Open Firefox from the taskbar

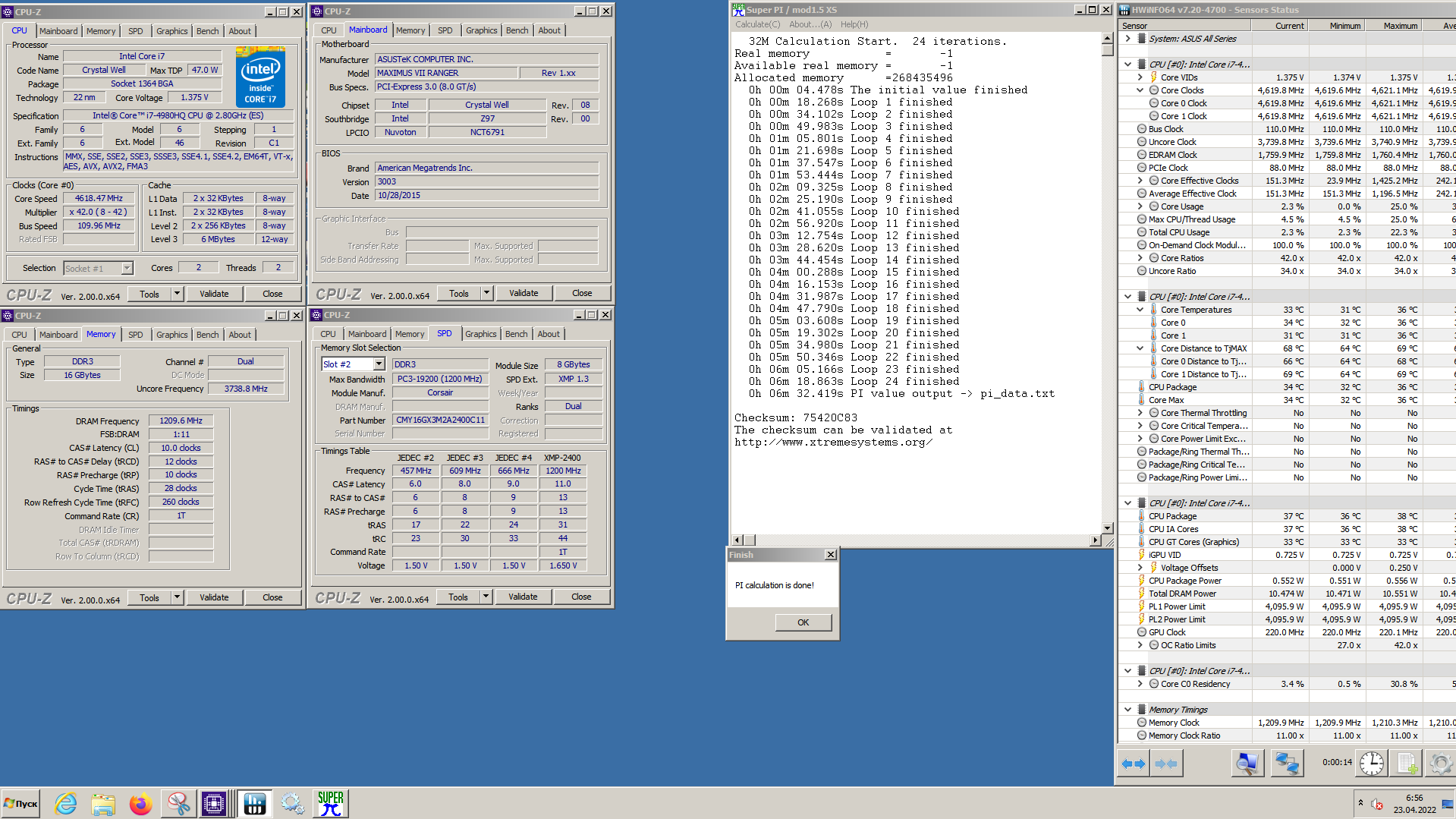coord(140,803)
